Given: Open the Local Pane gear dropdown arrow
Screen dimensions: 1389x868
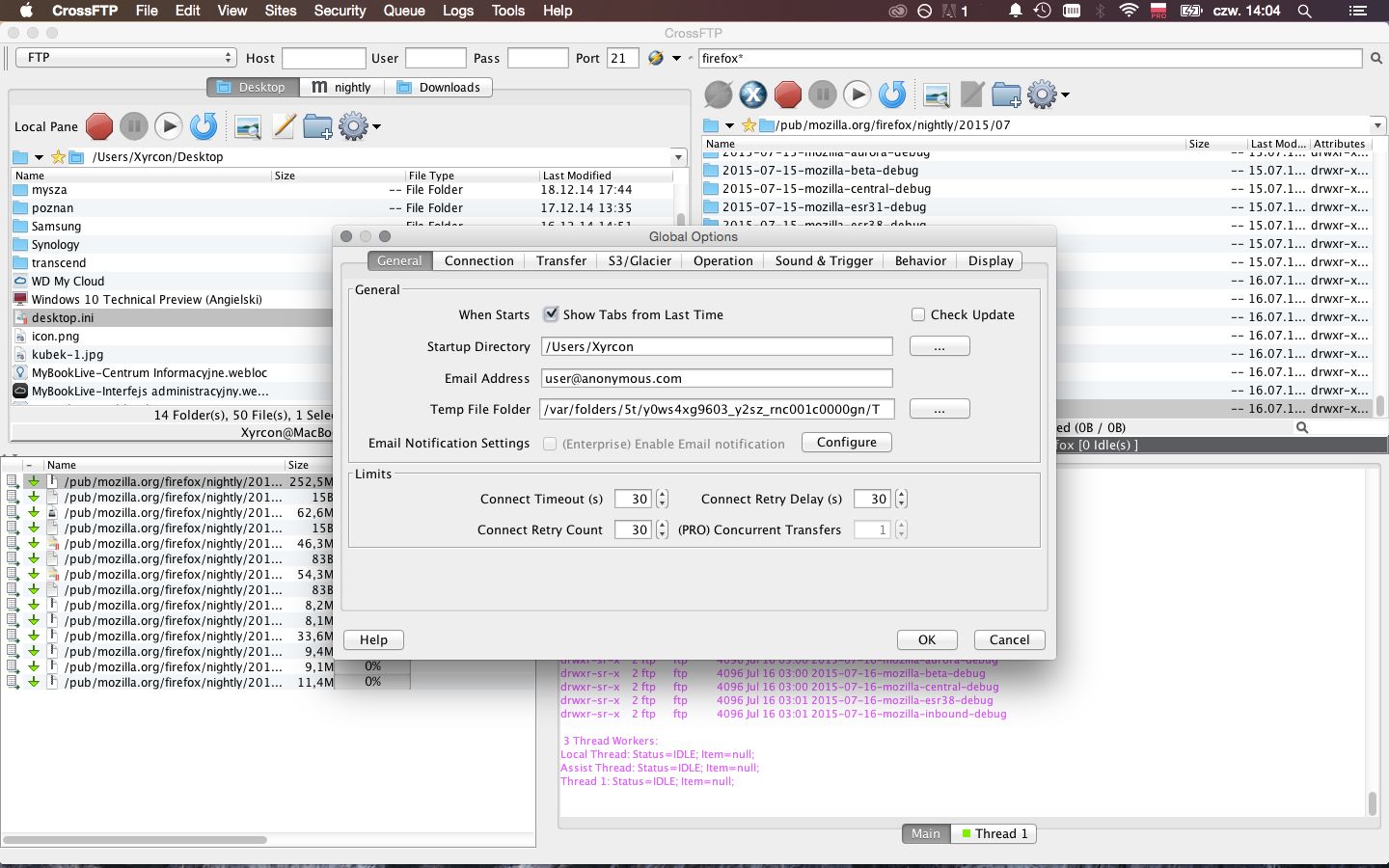Looking at the screenshot, I should click(376, 126).
